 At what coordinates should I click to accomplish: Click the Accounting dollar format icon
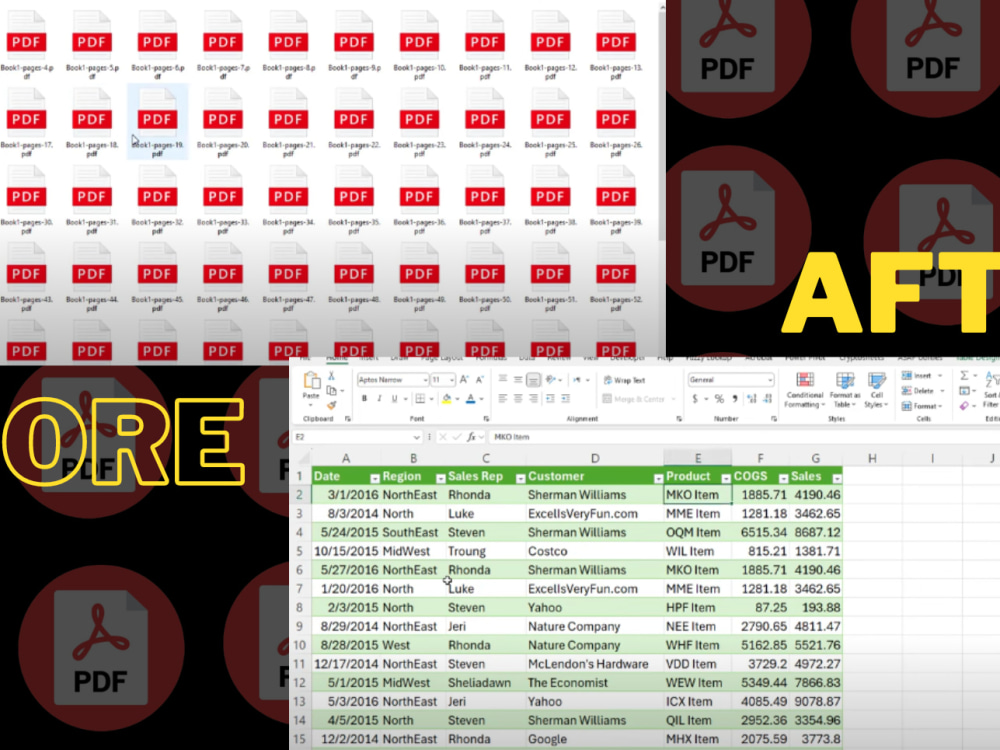click(695, 399)
